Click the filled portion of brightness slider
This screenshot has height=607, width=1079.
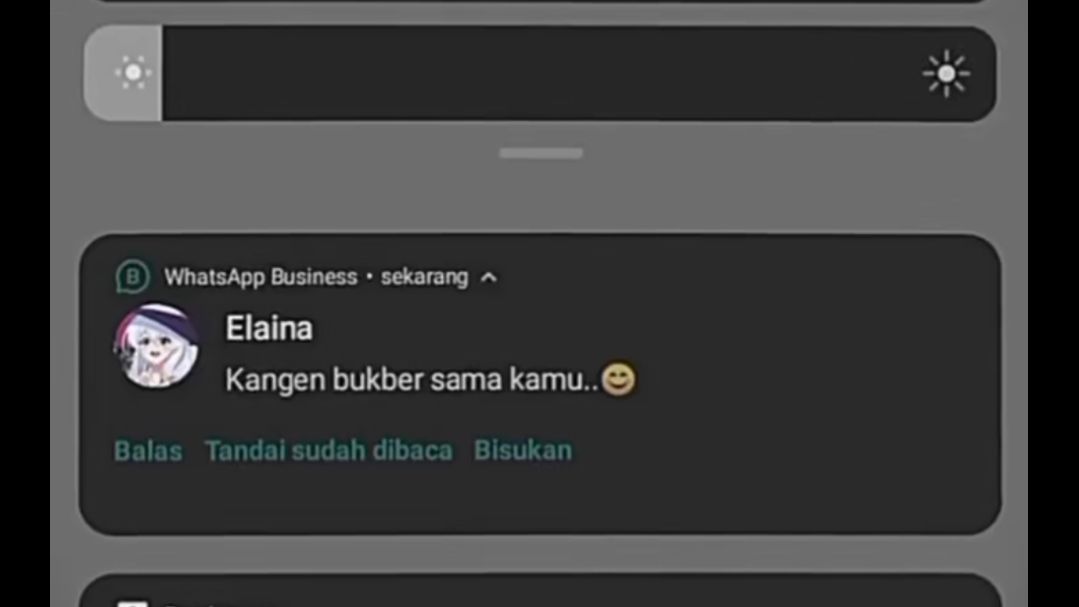[123, 74]
